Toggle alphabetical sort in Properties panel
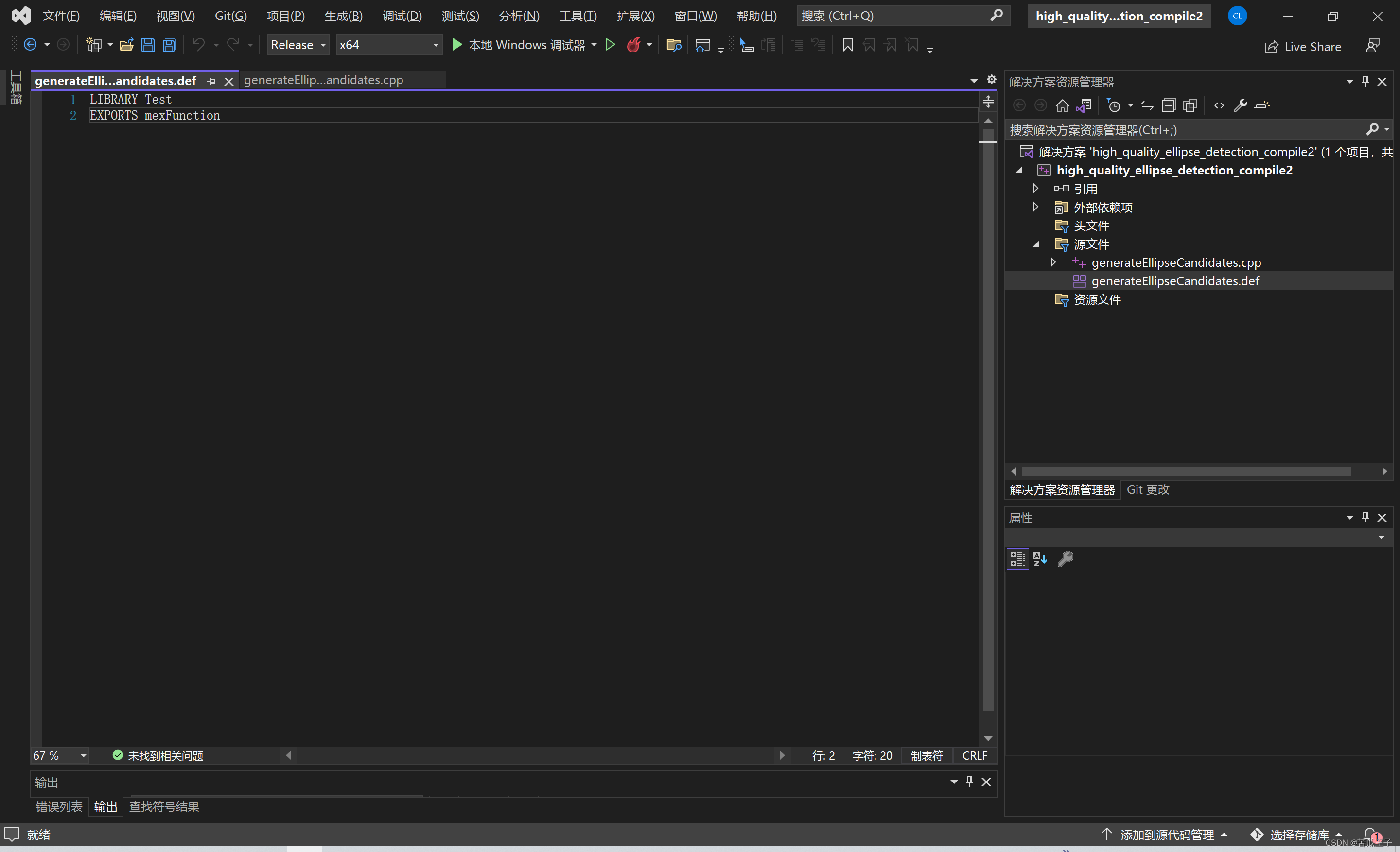The width and height of the screenshot is (1400, 852). coord(1040,559)
